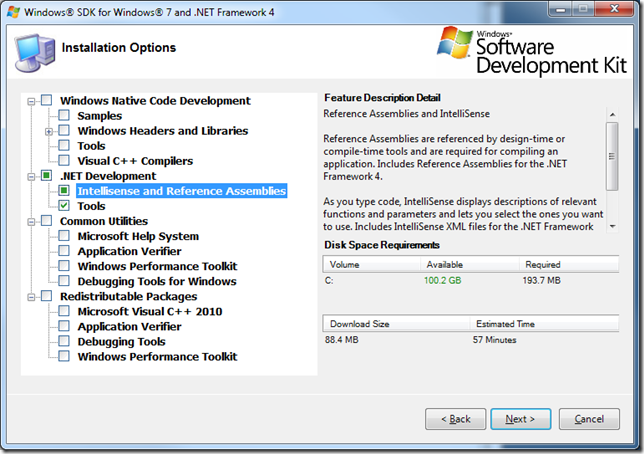Minimize the SDK setup window
Image resolution: width=644 pixels, height=454 pixels.
pyautogui.click(x=561, y=9)
